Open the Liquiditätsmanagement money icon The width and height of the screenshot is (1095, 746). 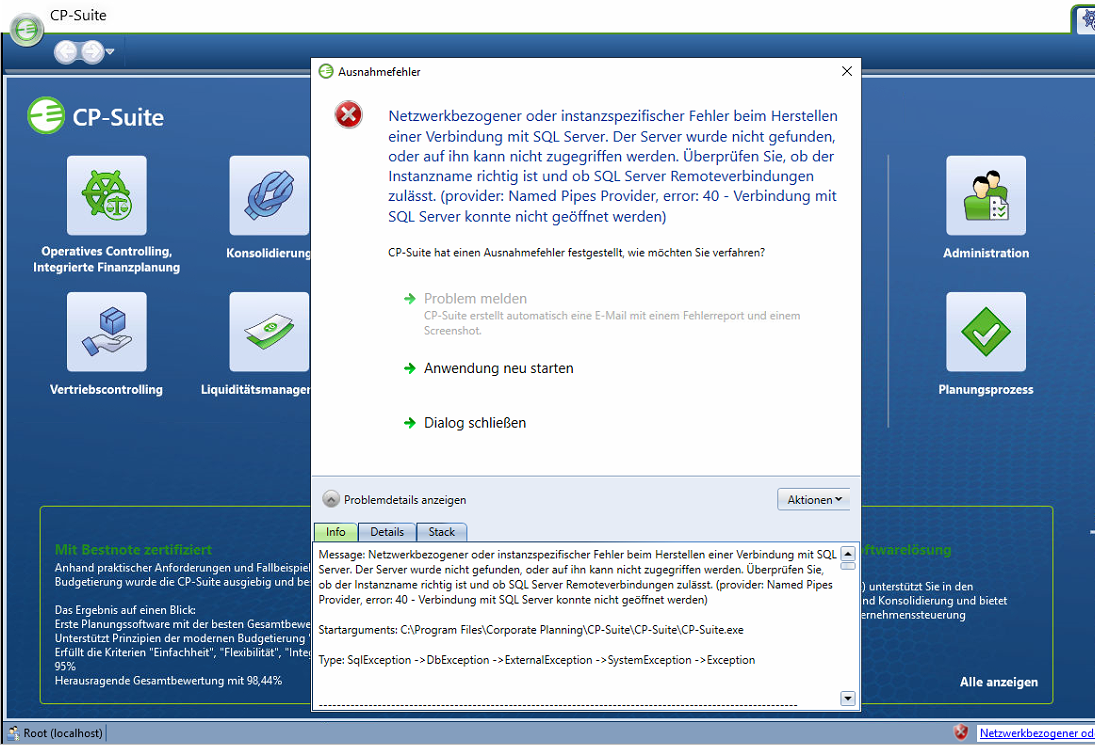(269, 332)
